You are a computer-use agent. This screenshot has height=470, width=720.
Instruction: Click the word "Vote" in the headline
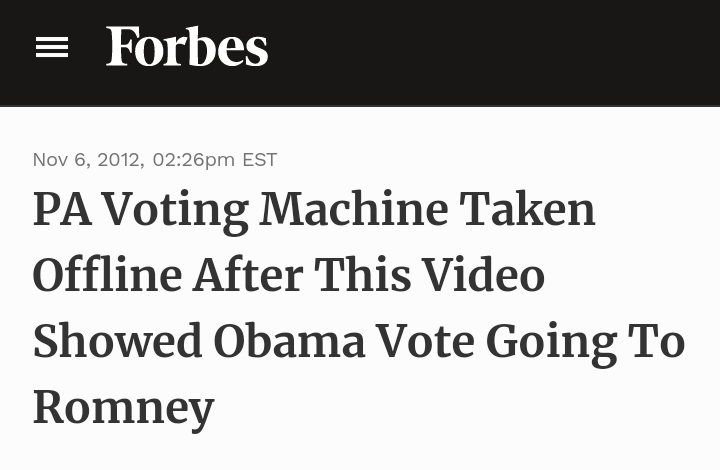425,342
